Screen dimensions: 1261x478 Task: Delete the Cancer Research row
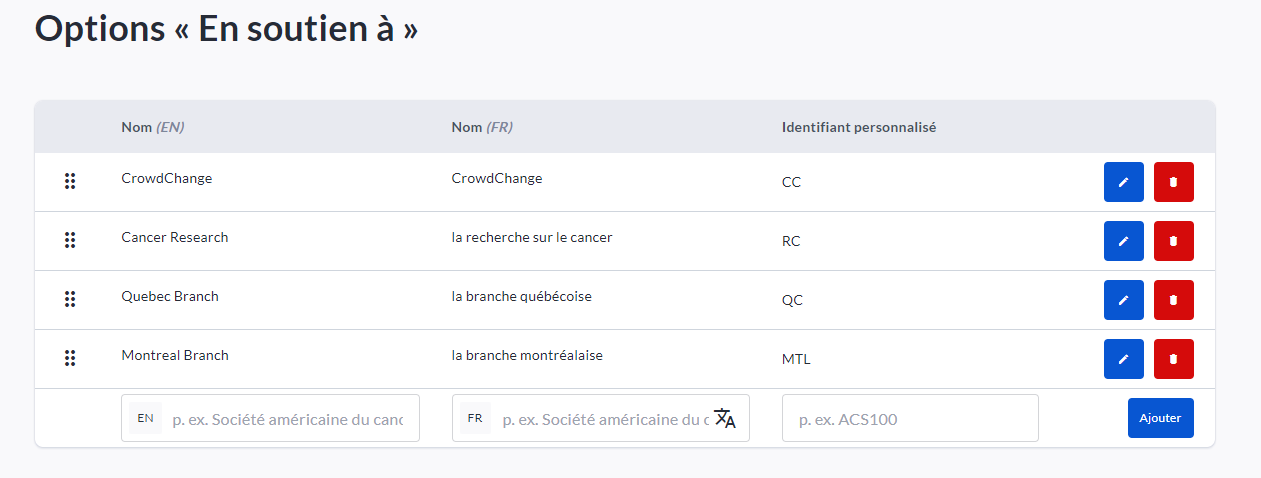click(1173, 241)
